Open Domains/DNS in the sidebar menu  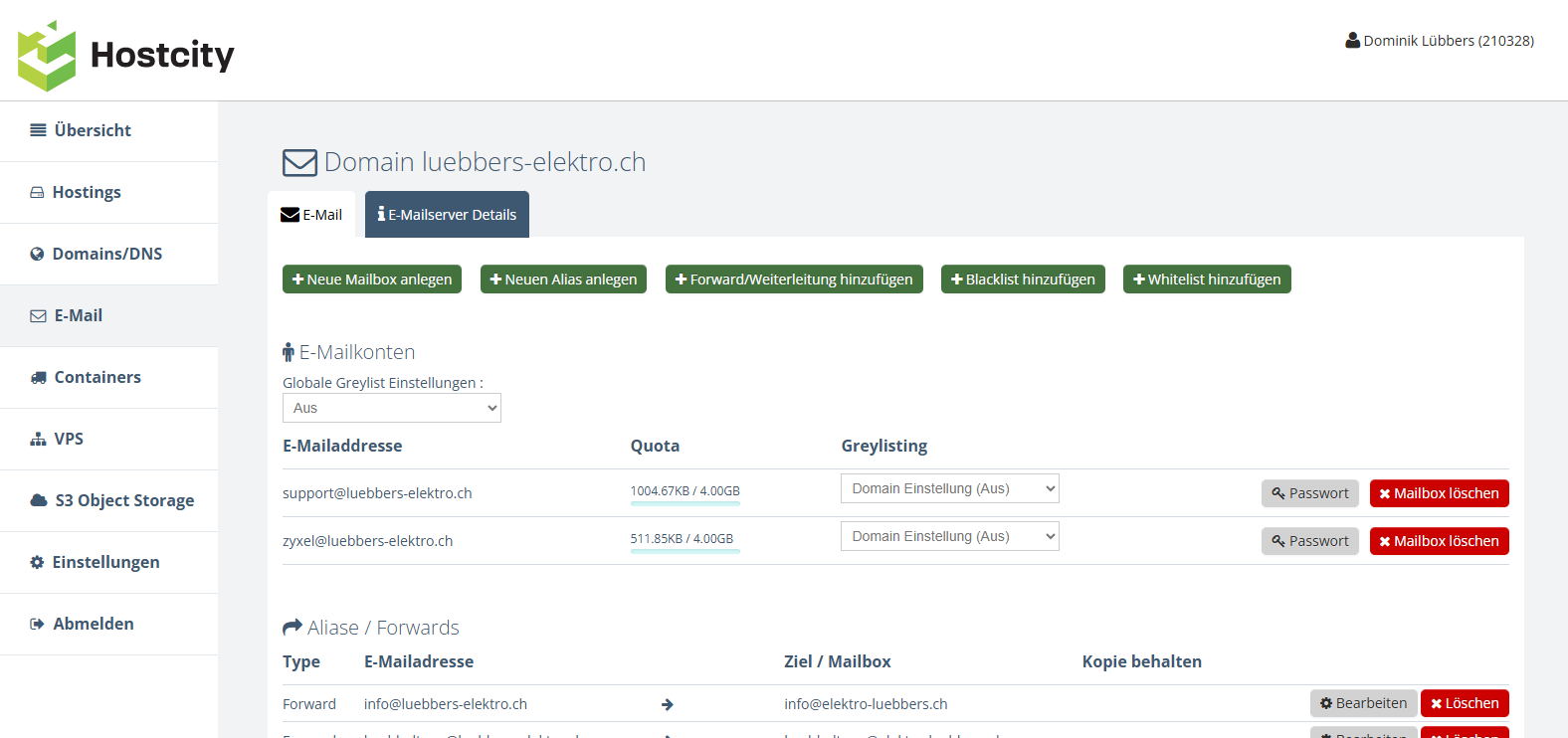(x=108, y=254)
